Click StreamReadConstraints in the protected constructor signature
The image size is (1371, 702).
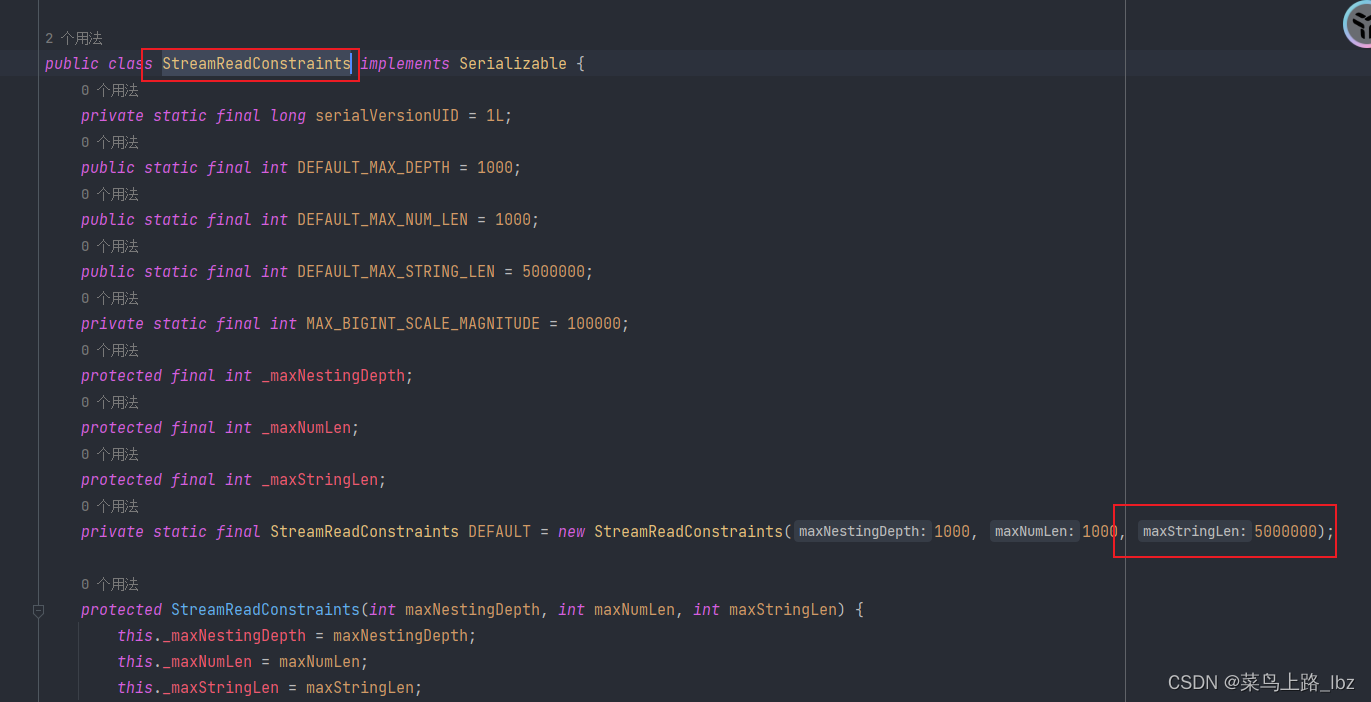[x=265, y=610]
